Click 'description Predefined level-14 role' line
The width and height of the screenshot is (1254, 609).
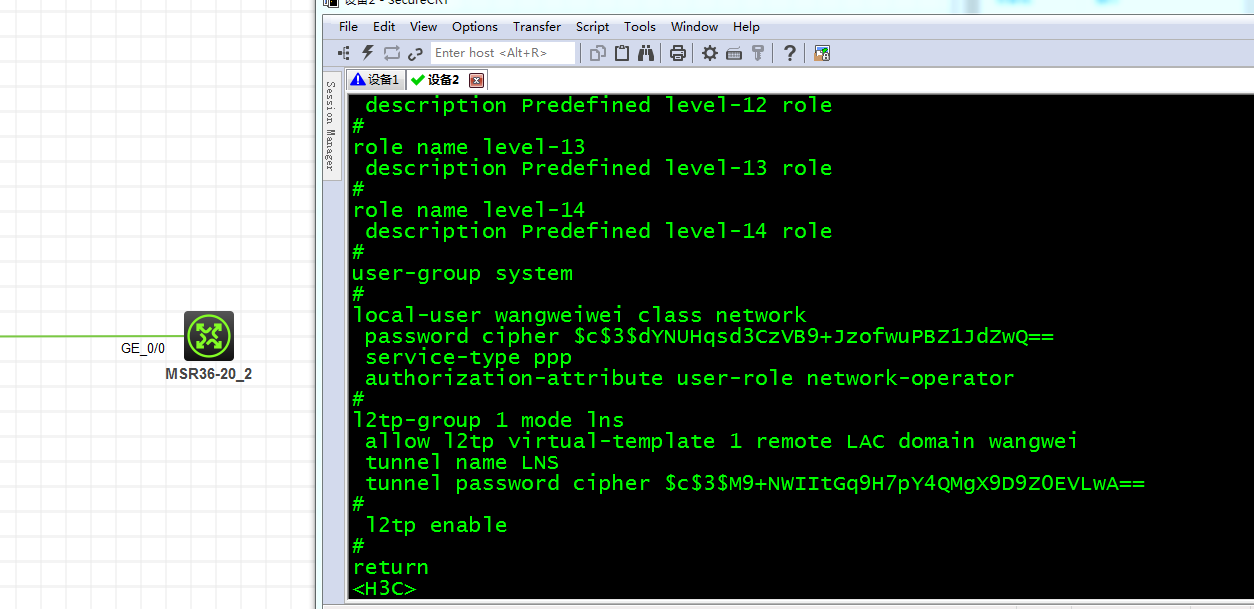tap(598, 231)
